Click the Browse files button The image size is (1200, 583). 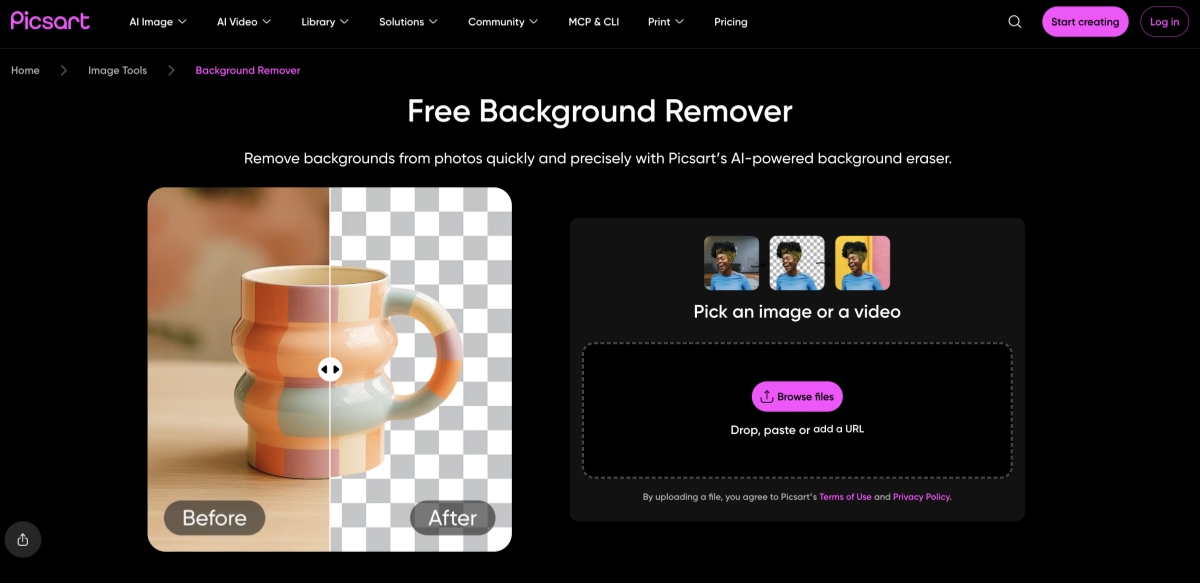tap(797, 397)
